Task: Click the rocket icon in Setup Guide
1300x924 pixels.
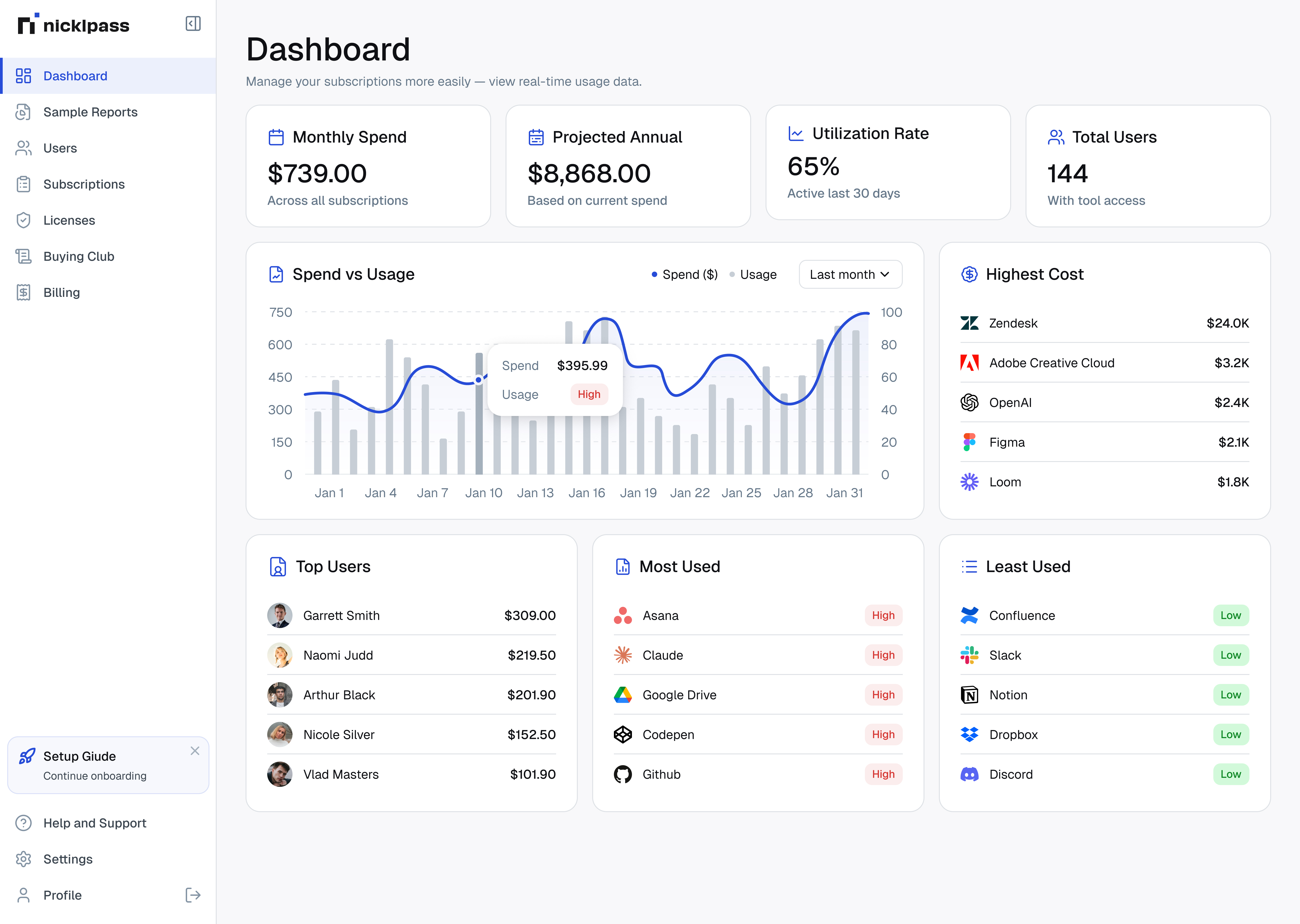Action: pos(27,756)
